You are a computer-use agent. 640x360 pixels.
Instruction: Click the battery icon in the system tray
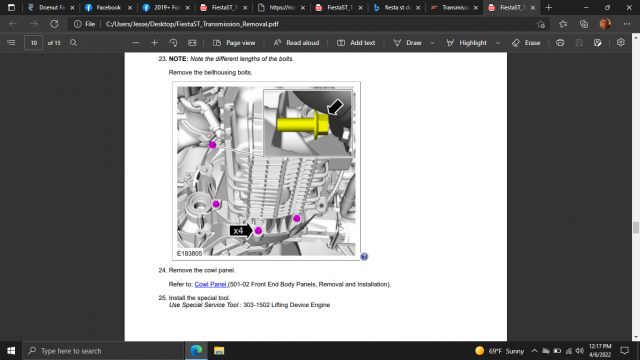point(557,351)
